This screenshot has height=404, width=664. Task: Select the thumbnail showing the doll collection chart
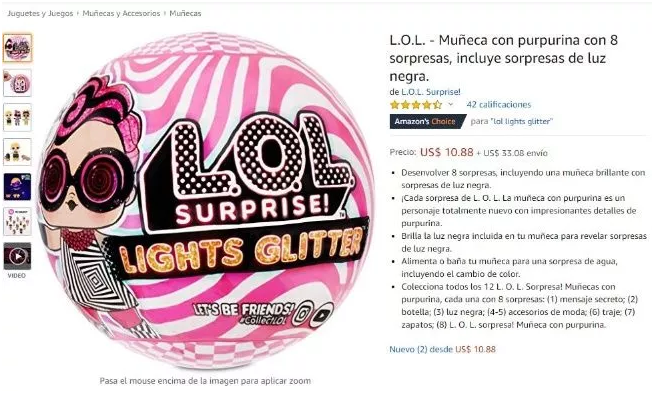17,221
